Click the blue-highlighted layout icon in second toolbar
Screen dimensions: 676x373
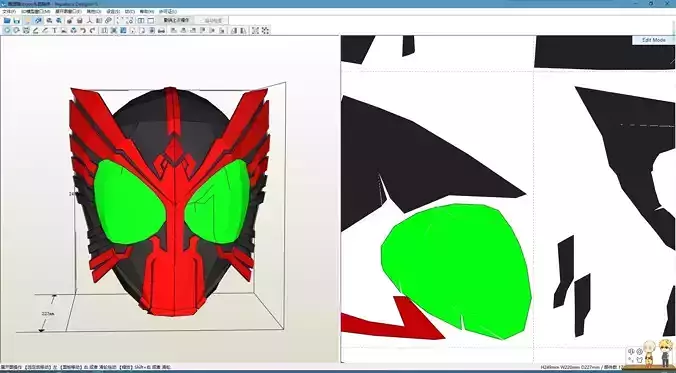123,30
